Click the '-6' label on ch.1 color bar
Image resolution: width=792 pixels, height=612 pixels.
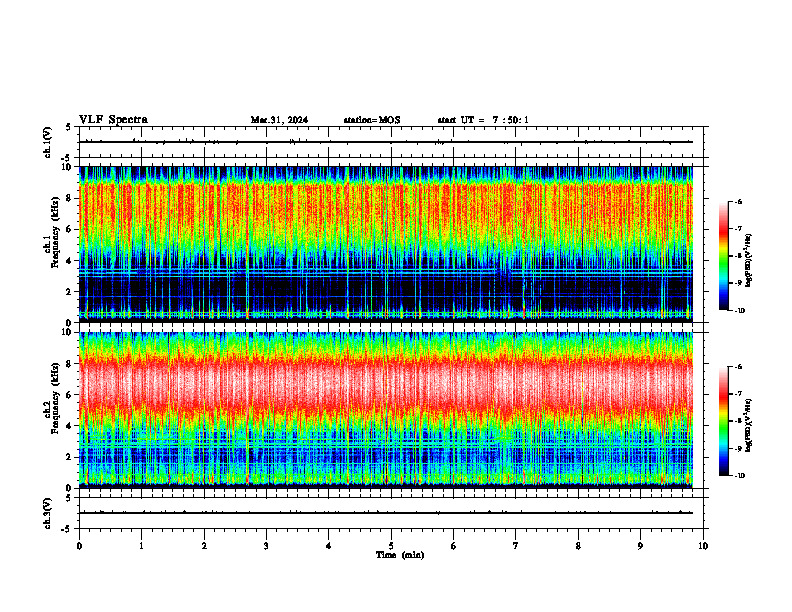(x=738, y=202)
